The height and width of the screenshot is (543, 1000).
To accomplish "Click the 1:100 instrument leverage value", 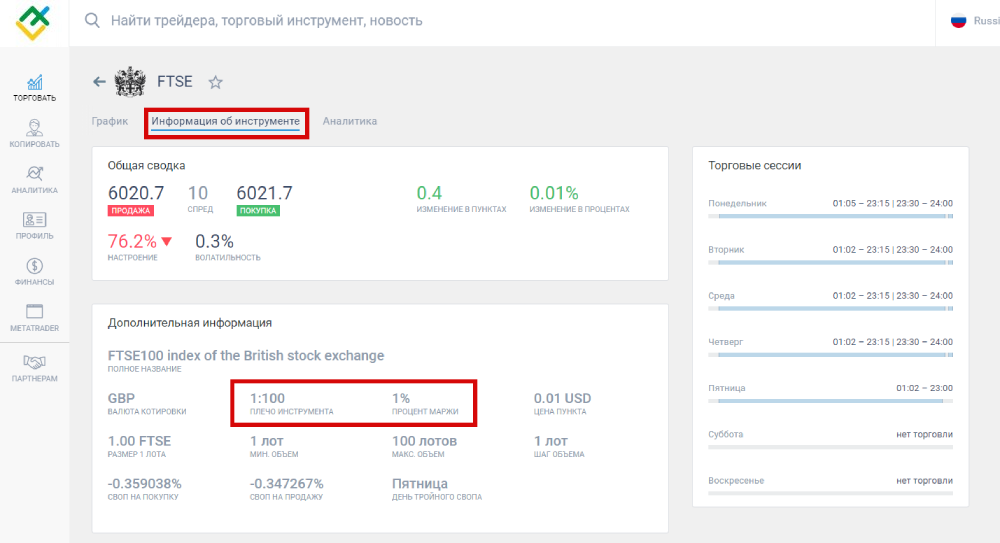I will 267,398.
